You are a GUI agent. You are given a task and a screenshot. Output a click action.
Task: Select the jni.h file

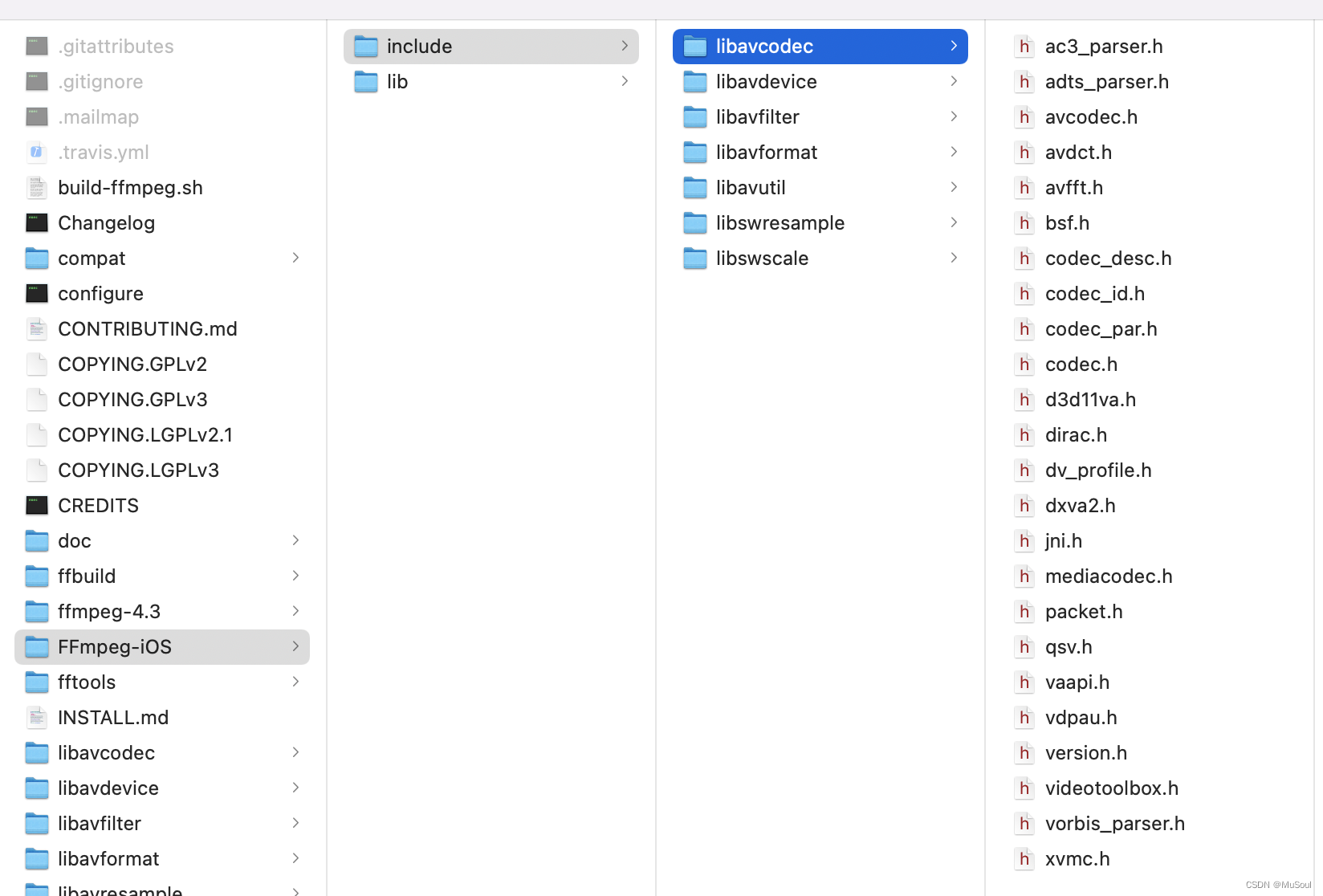(1150, 541)
